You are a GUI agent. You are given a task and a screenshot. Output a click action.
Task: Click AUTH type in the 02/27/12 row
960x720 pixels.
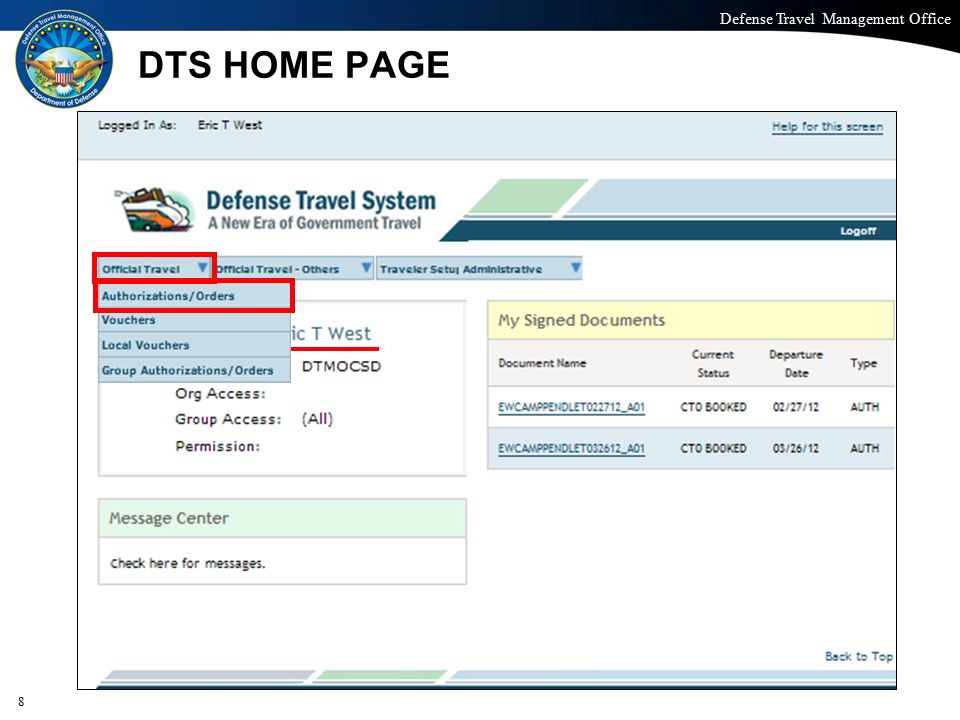pyautogui.click(x=864, y=407)
